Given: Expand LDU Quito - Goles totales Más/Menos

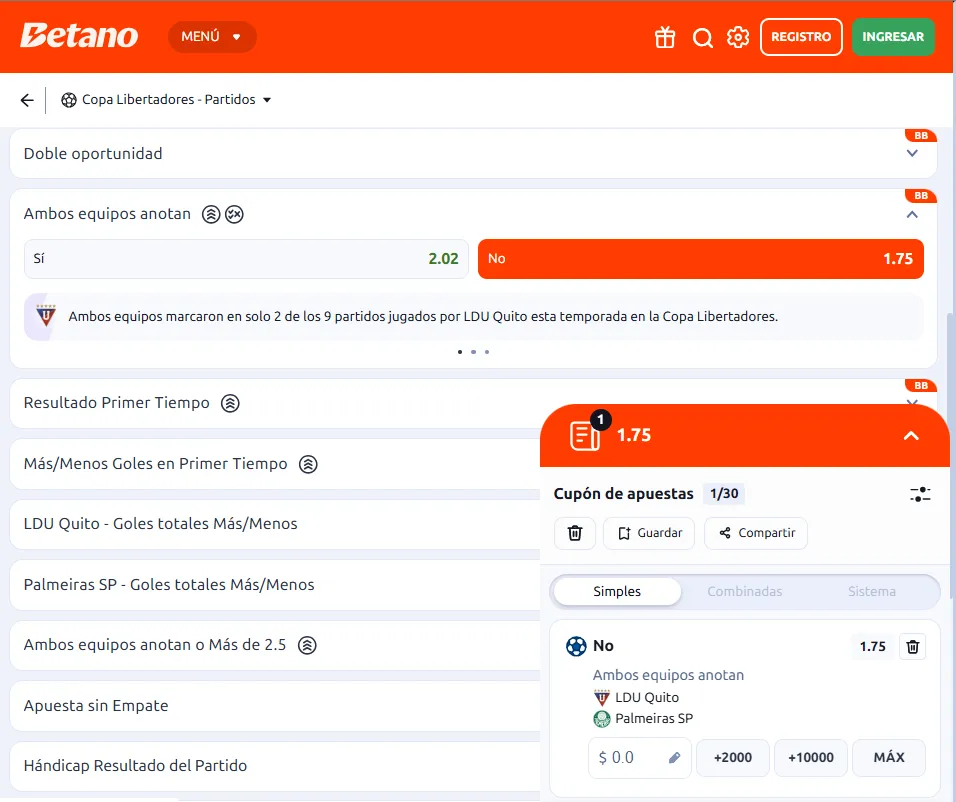Looking at the screenshot, I should (274, 524).
